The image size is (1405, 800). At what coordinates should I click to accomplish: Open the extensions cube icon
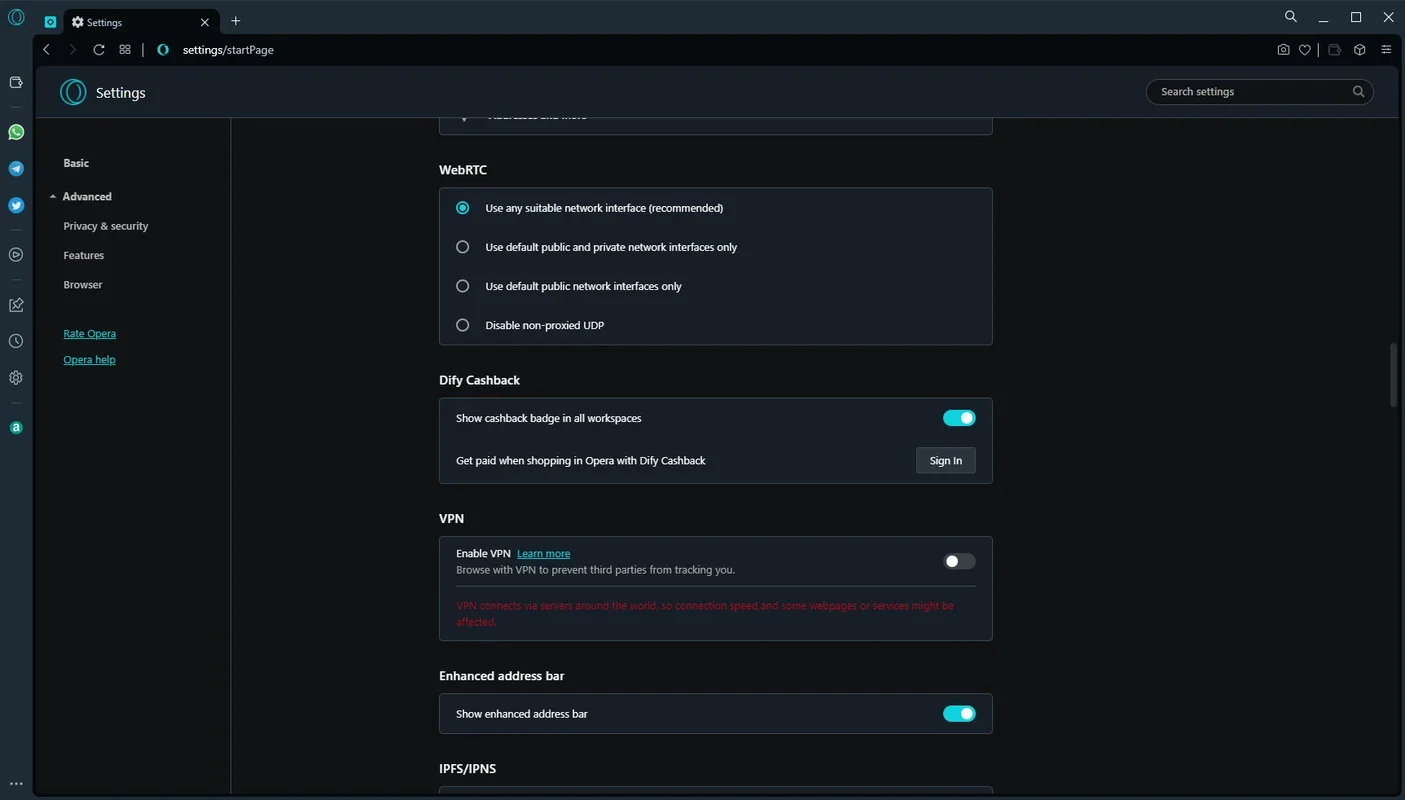click(1360, 49)
